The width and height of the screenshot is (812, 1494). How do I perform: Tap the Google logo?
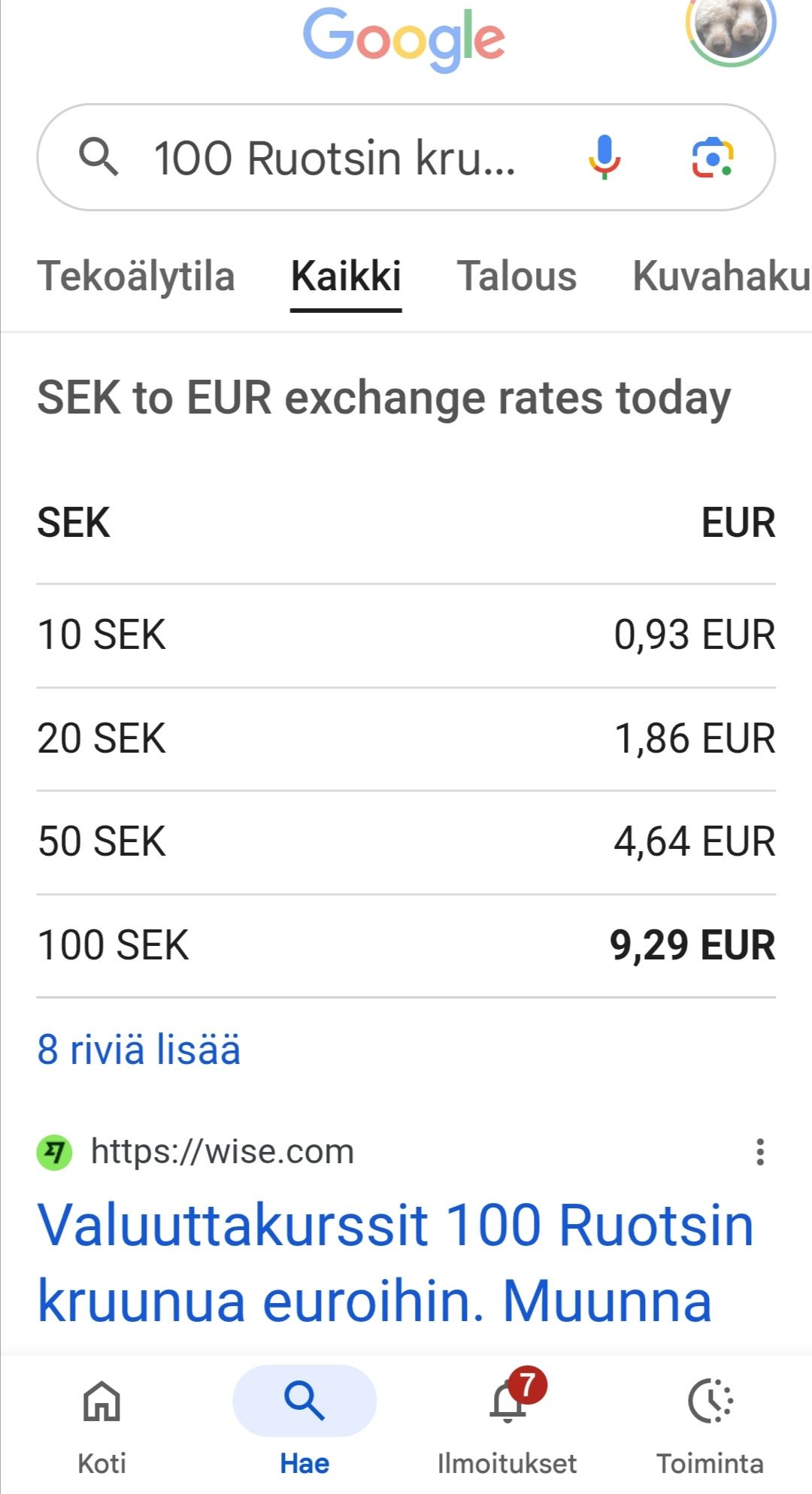pyautogui.click(x=404, y=38)
